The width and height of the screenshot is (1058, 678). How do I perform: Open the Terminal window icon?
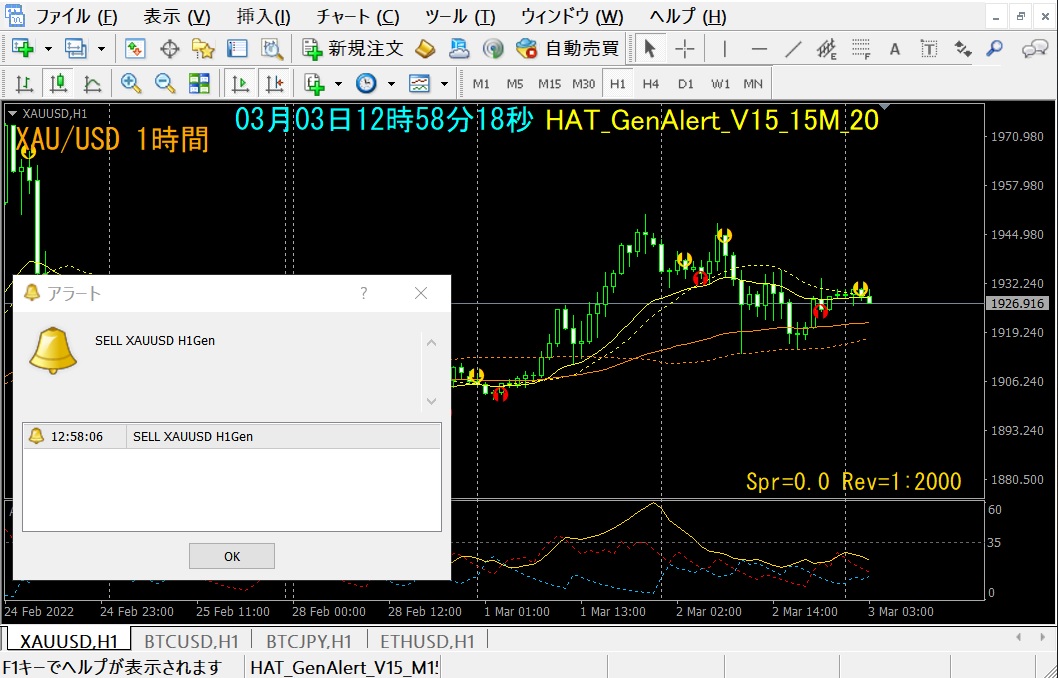click(x=237, y=49)
